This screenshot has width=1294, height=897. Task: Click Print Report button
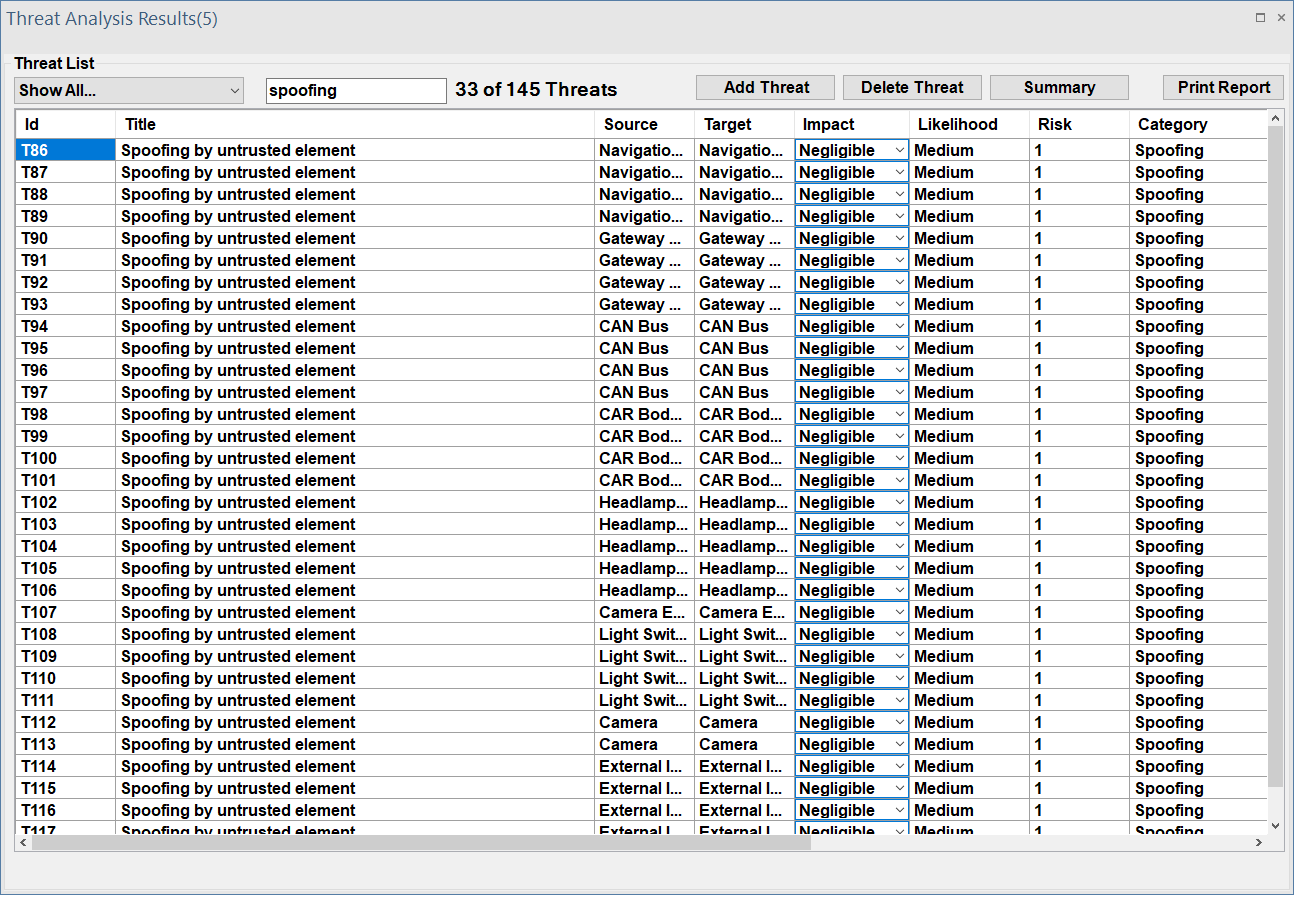(1223, 88)
